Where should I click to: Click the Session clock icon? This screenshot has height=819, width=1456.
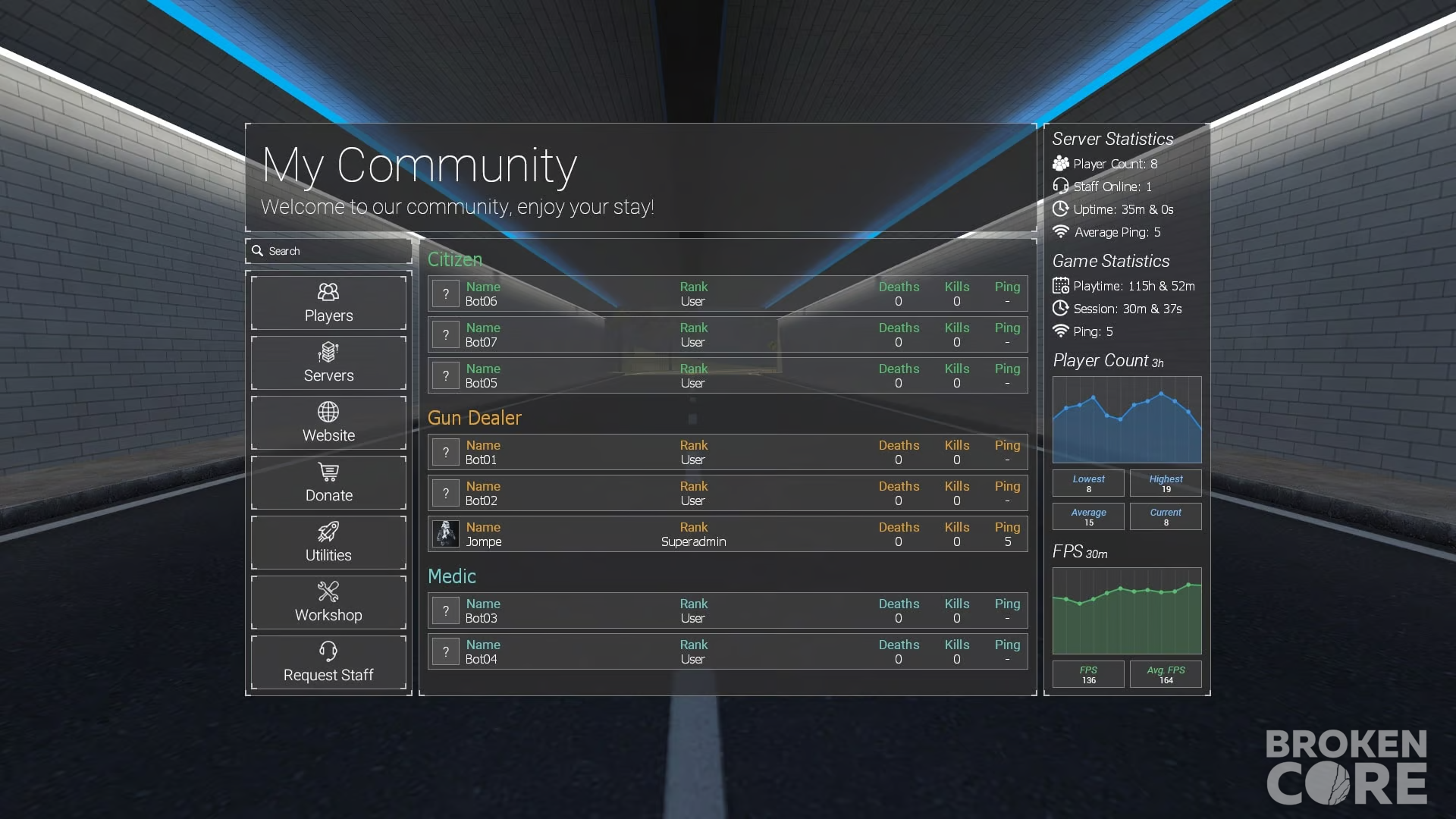1061,309
